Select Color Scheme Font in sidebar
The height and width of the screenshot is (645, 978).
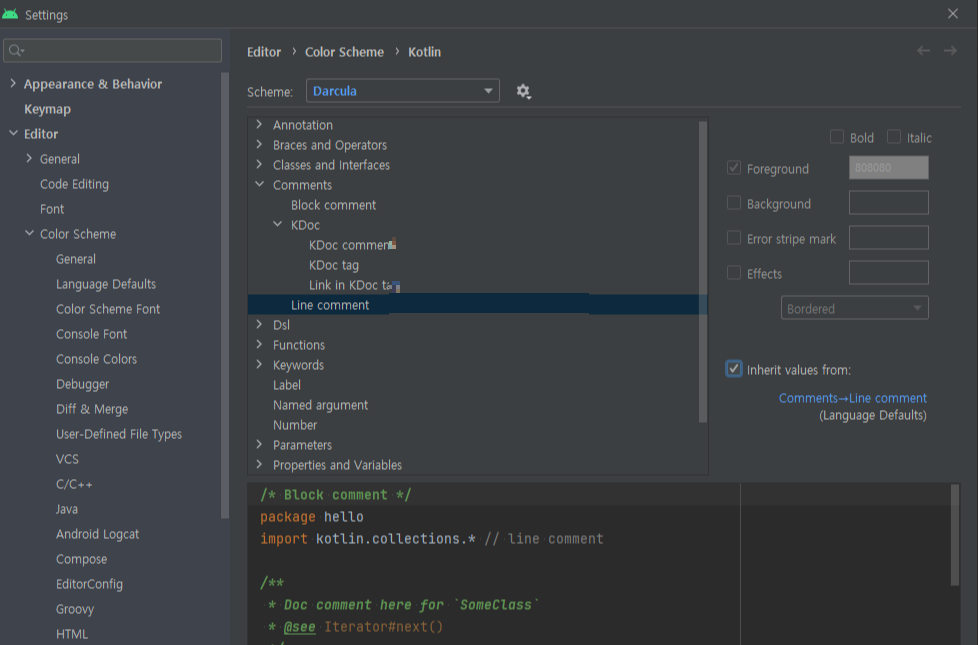108,309
